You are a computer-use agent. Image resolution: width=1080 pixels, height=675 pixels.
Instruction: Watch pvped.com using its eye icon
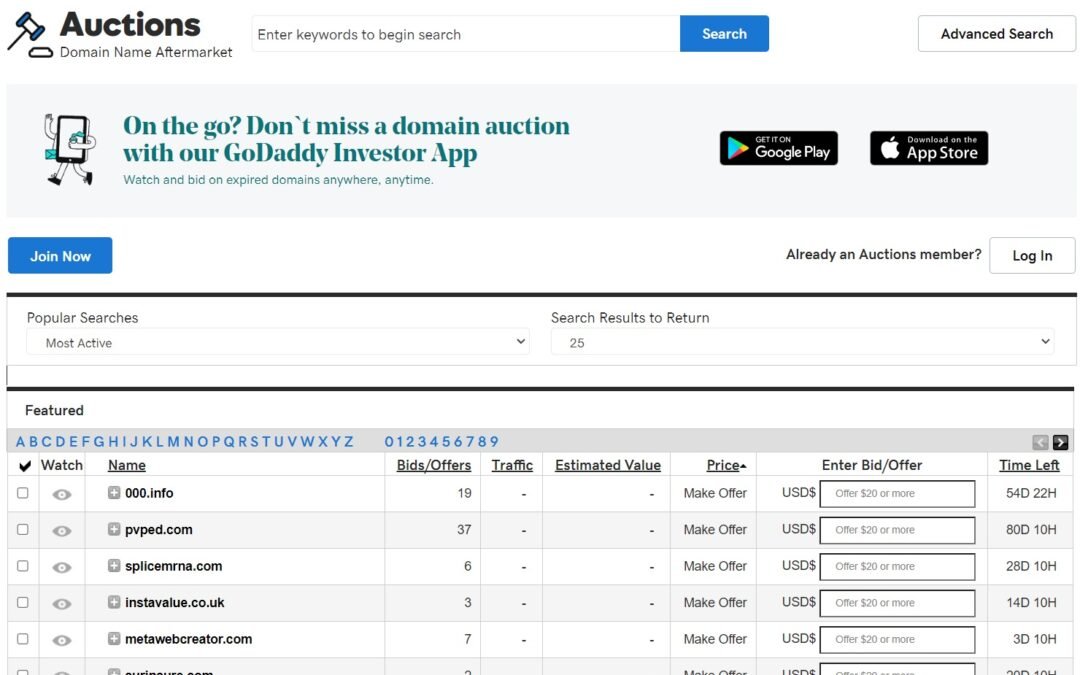click(x=62, y=531)
